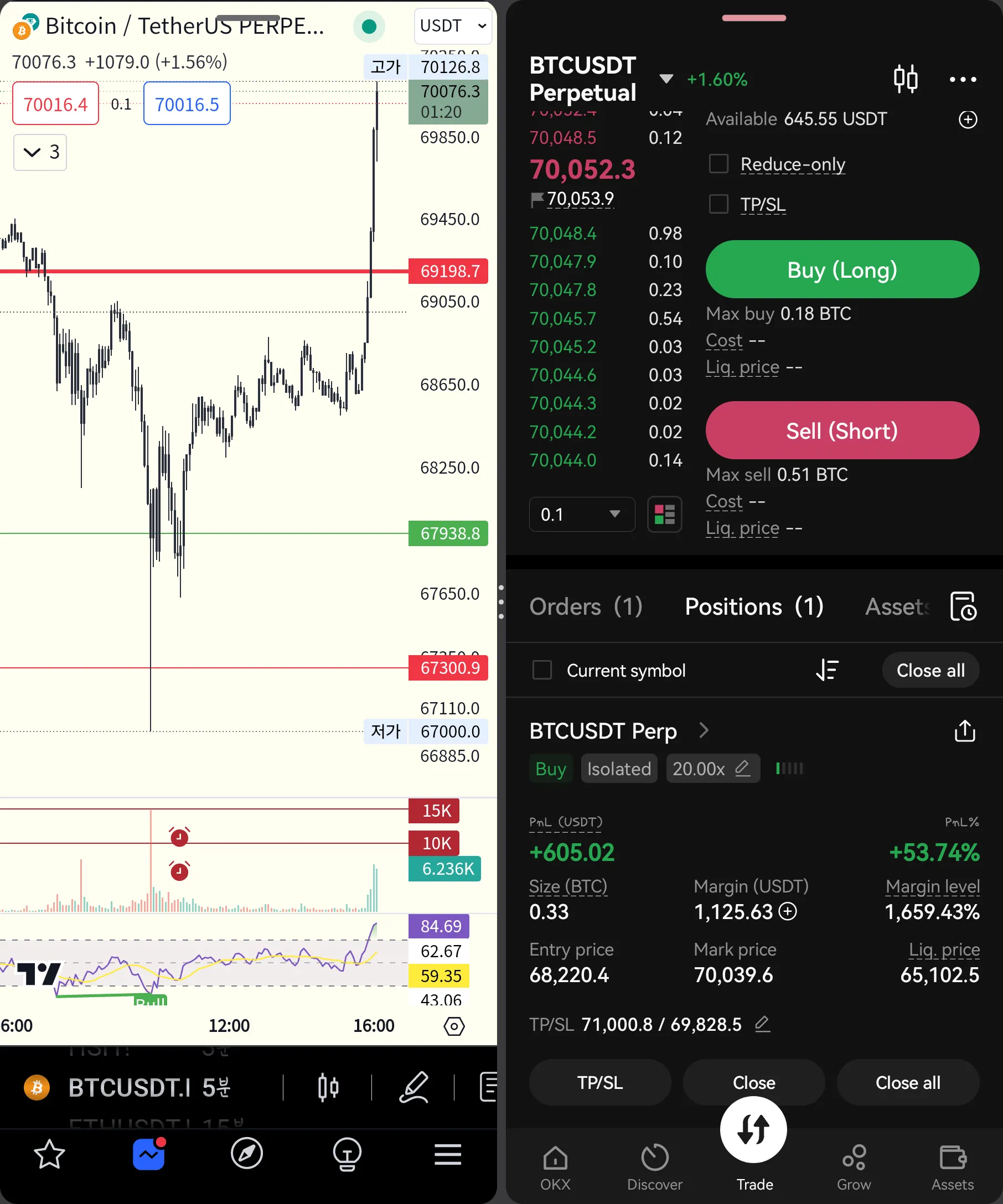The width and height of the screenshot is (1003, 1204).
Task: Tap the red 70016.4 sell price button
Action: tap(55, 104)
